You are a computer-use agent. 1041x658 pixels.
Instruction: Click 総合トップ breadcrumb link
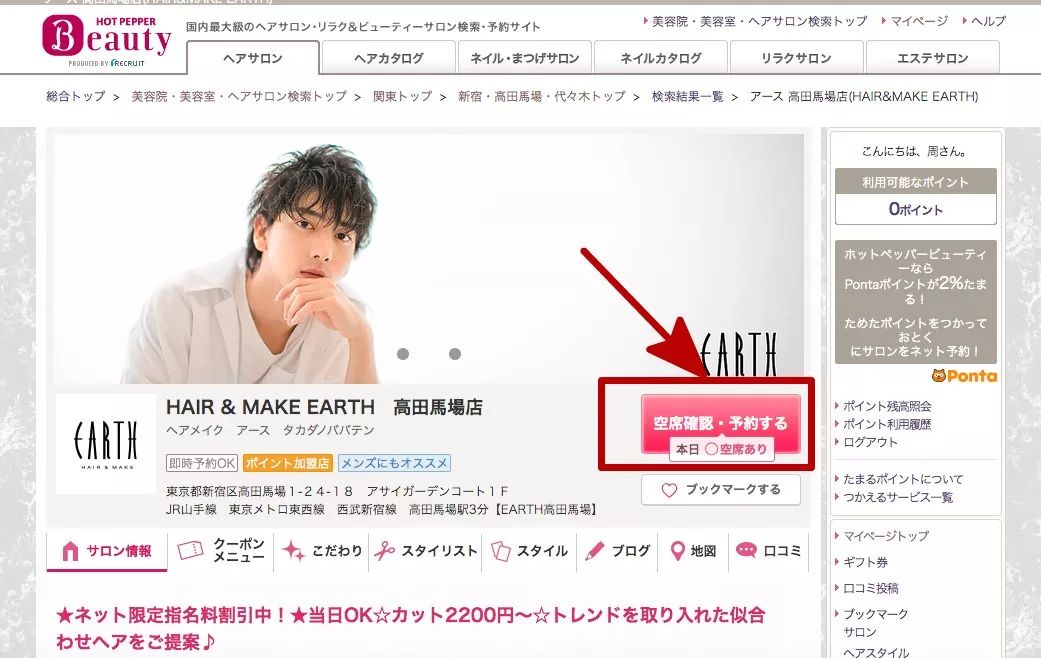[76, 96]
